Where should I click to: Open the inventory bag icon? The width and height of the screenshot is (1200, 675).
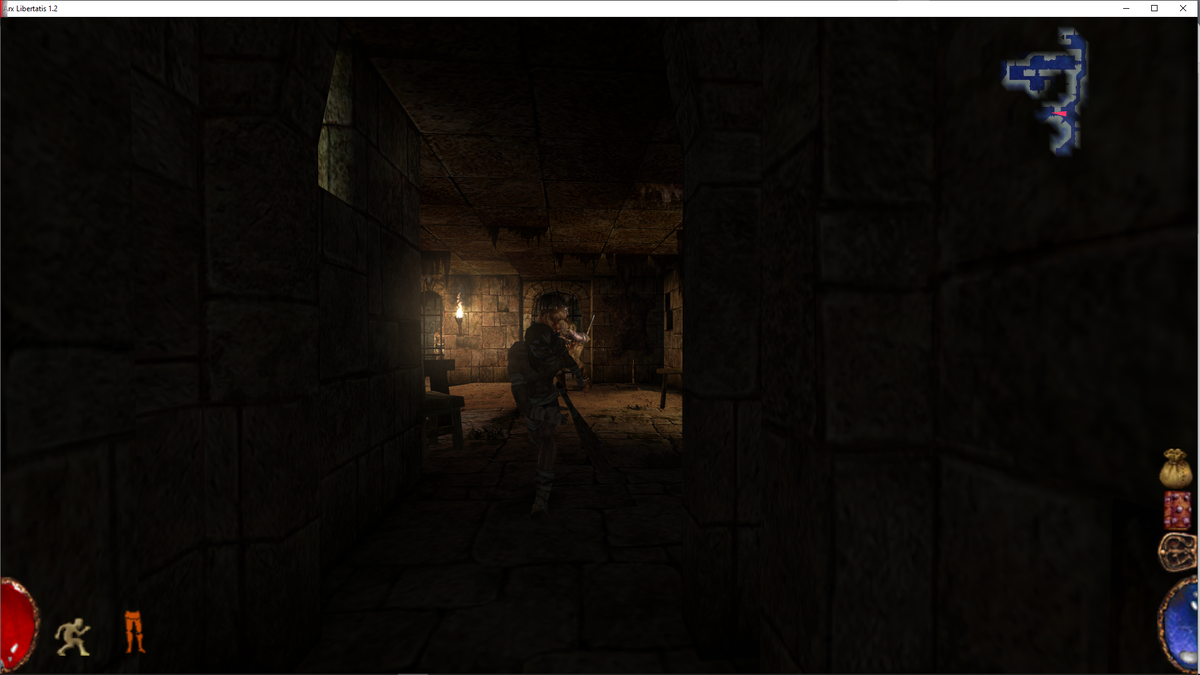point(1177,468)
